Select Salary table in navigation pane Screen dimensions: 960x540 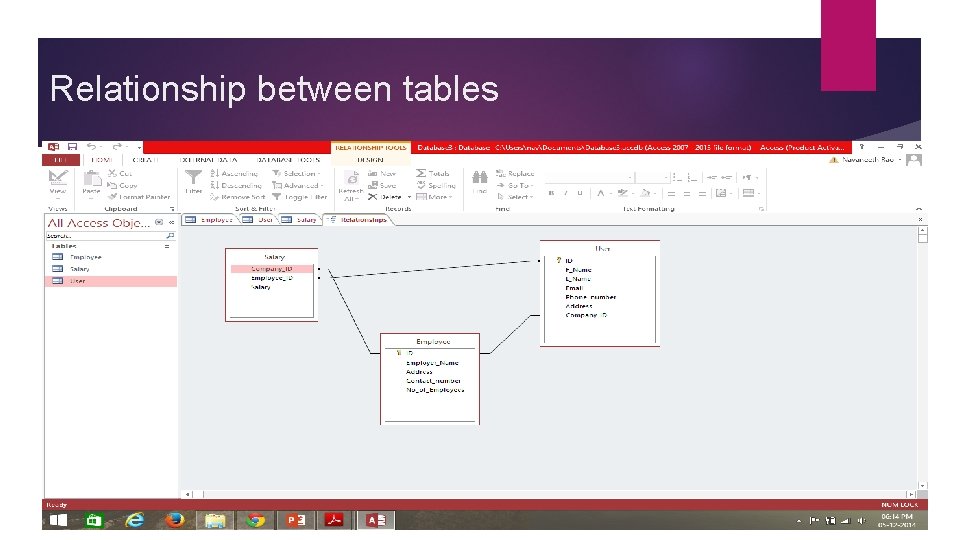point(111,269)
